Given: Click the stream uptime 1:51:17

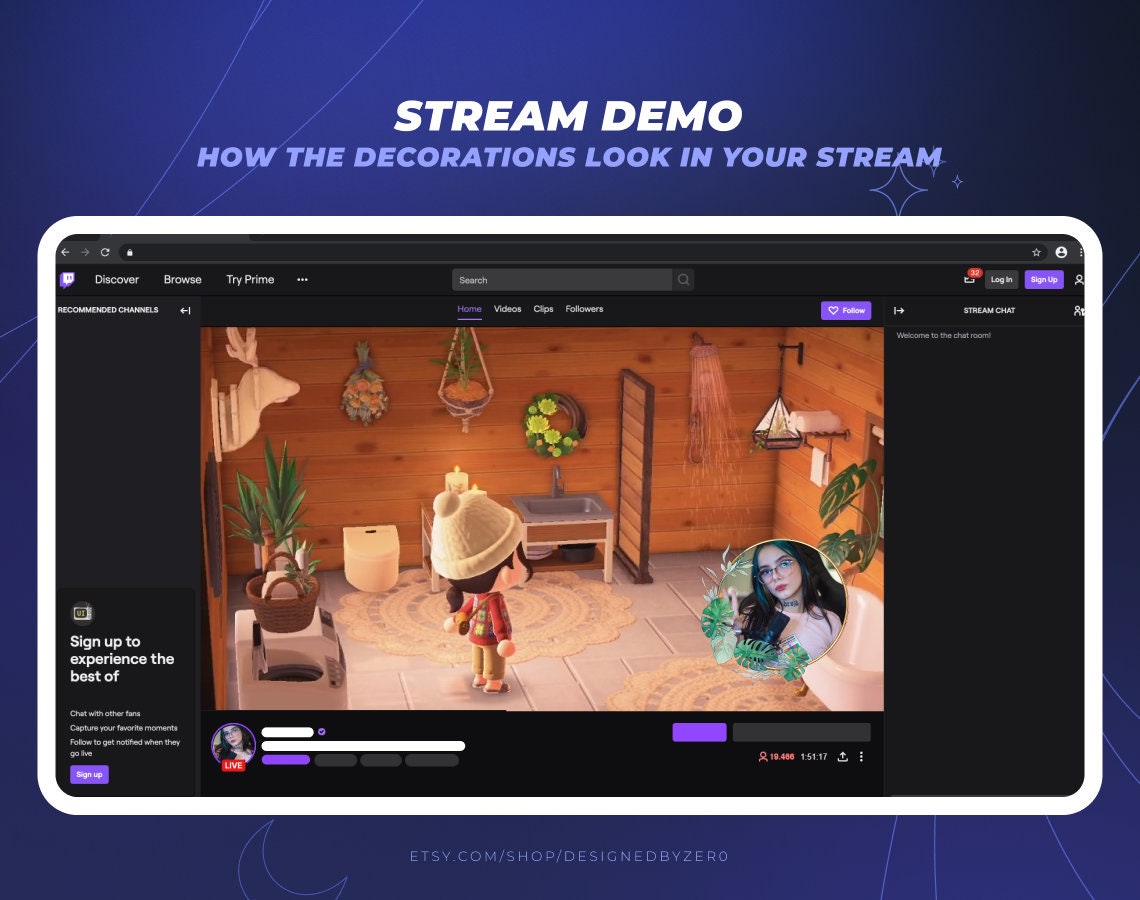Looking at the screenshot, I should pyautogui.click(x=814, y=757).
